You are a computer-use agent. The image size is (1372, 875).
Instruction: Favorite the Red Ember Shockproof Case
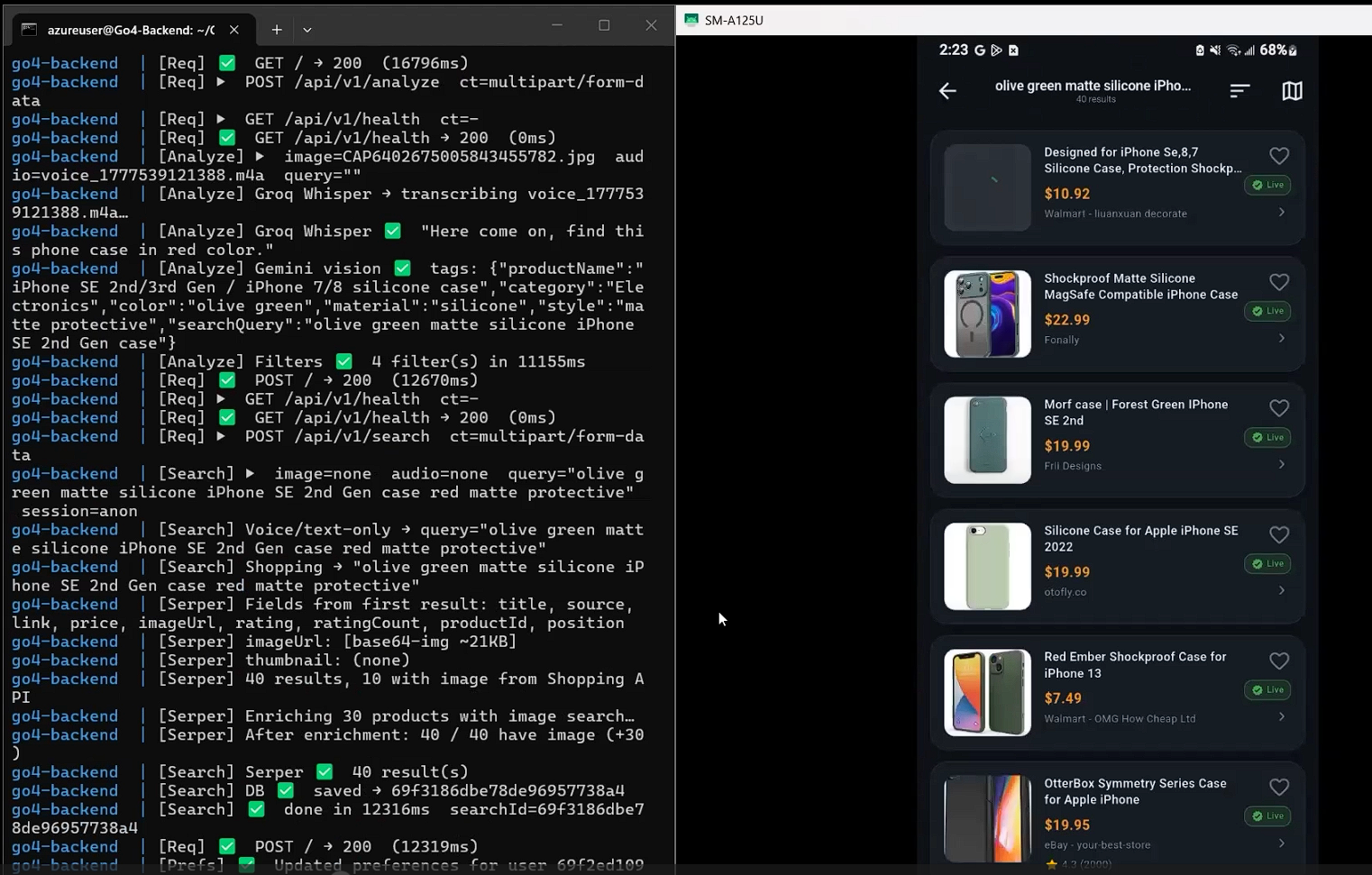point(1278,661)
